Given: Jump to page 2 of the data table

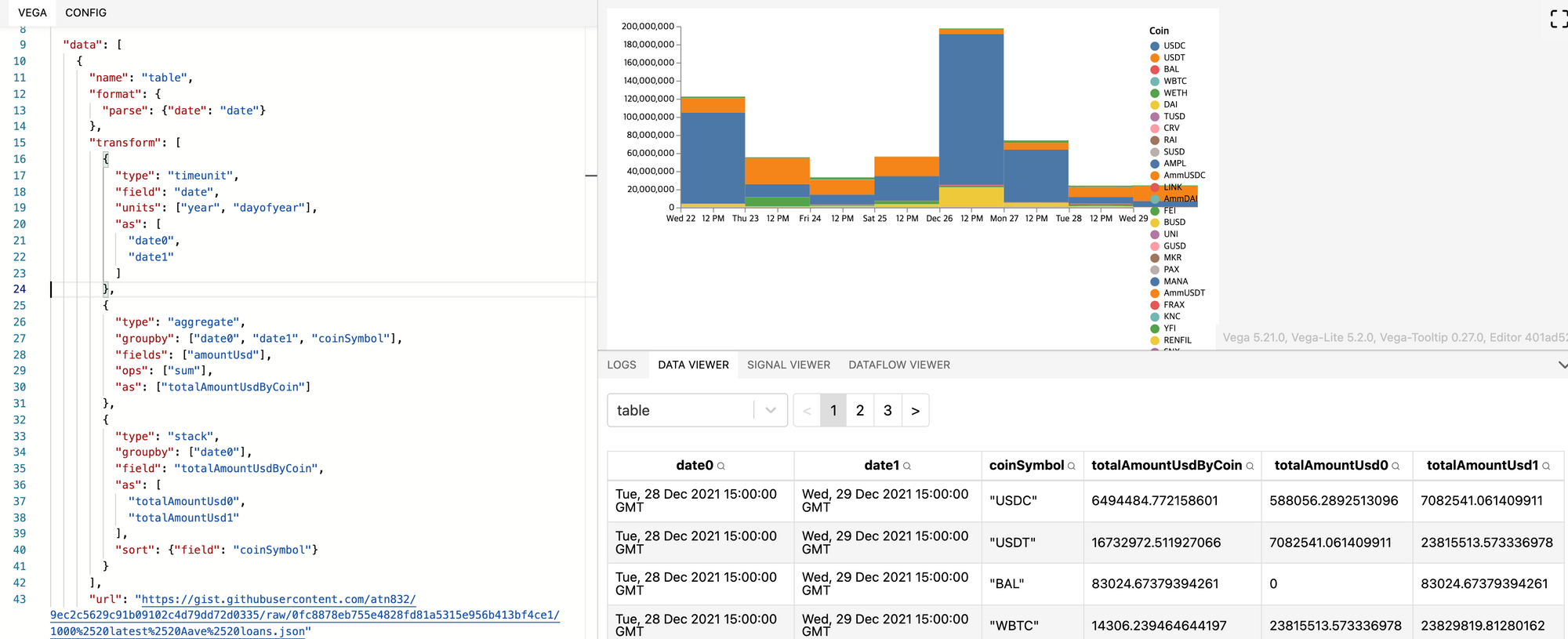Looking at the screenshot, I should pos(860,411).
